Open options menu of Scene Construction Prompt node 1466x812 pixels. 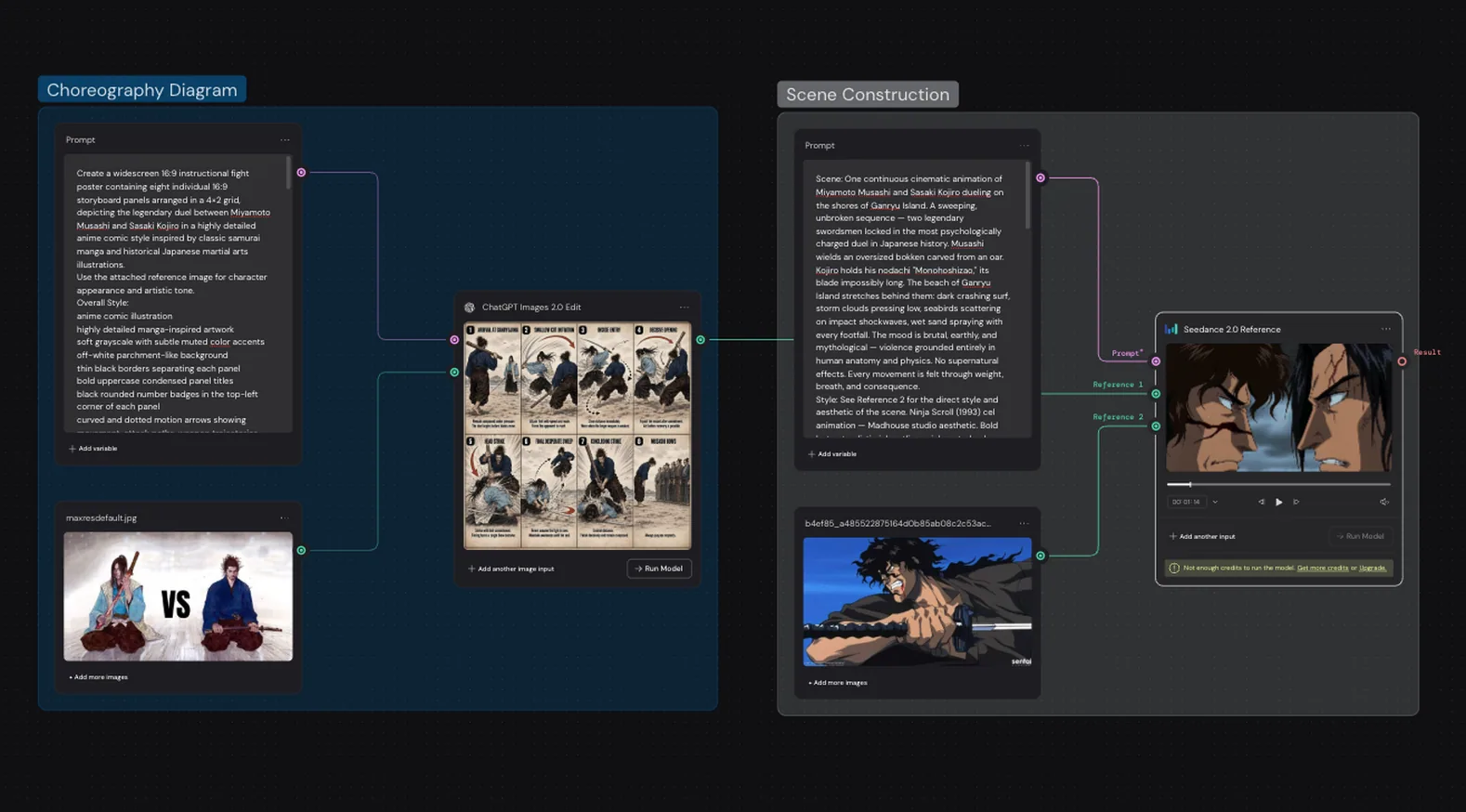point(1024,146)
